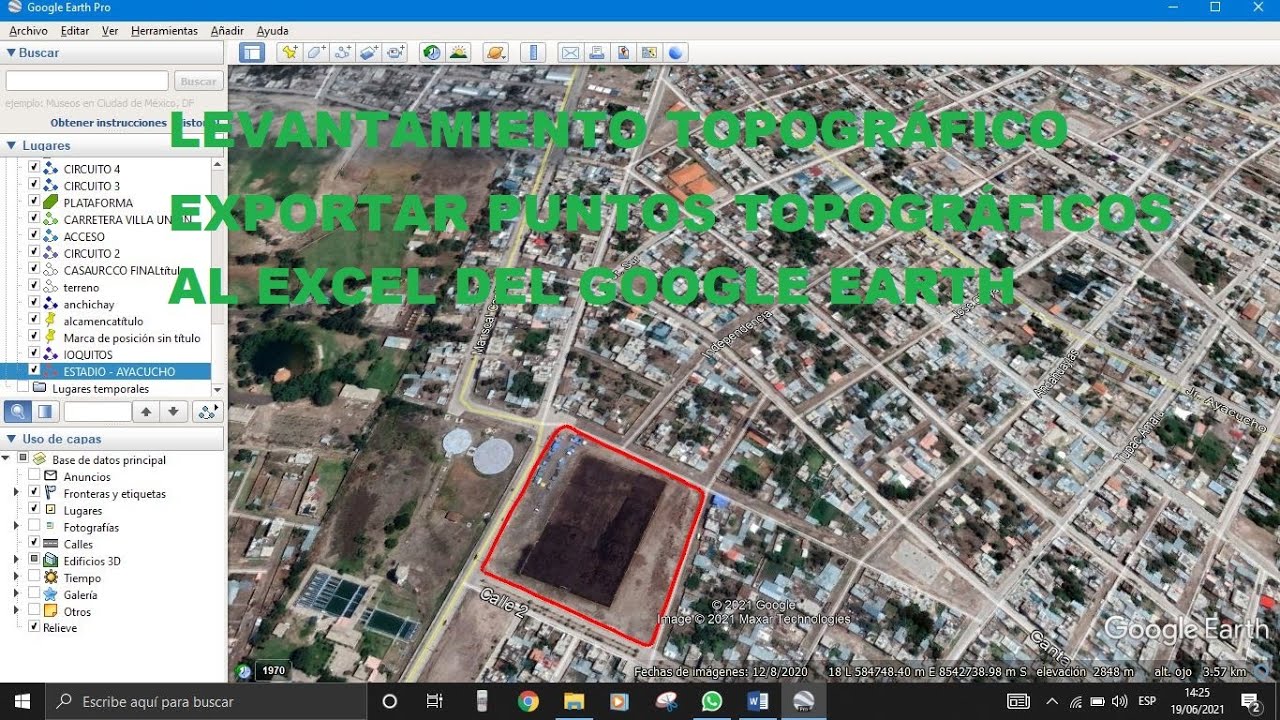Select the Add Polygon tool
Image resolution: width=1280 pixels, height=720 pixels.
click(317, 53)
